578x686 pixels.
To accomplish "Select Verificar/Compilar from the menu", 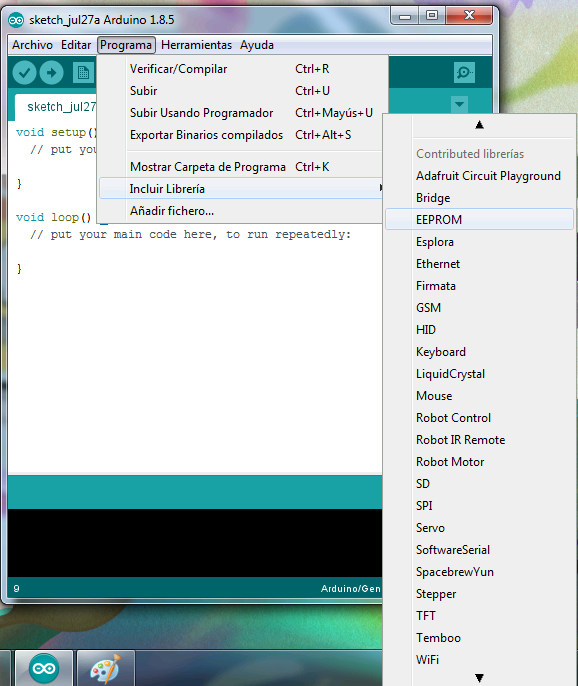I will pos(242,69).
